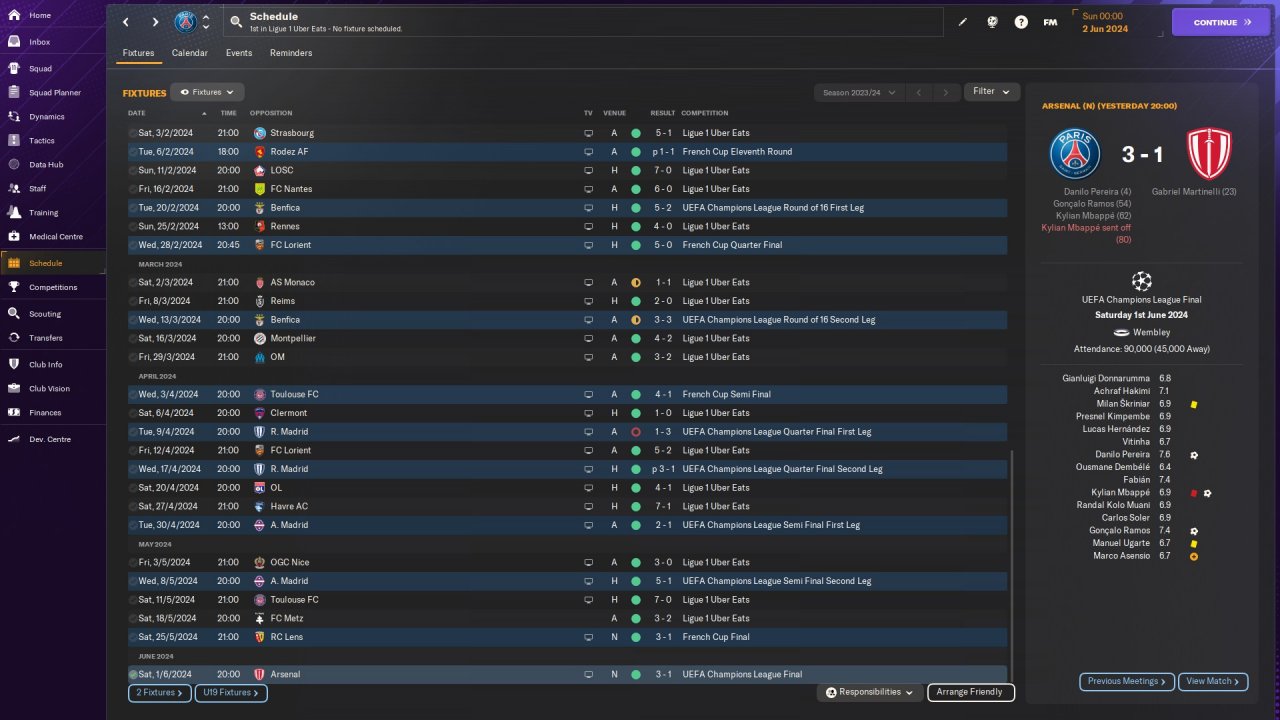Click the fixtures list vertical scrollbar
The width and height of the screenshot is (1280, 720).
pyautogui.click(x=1012, y=565)
